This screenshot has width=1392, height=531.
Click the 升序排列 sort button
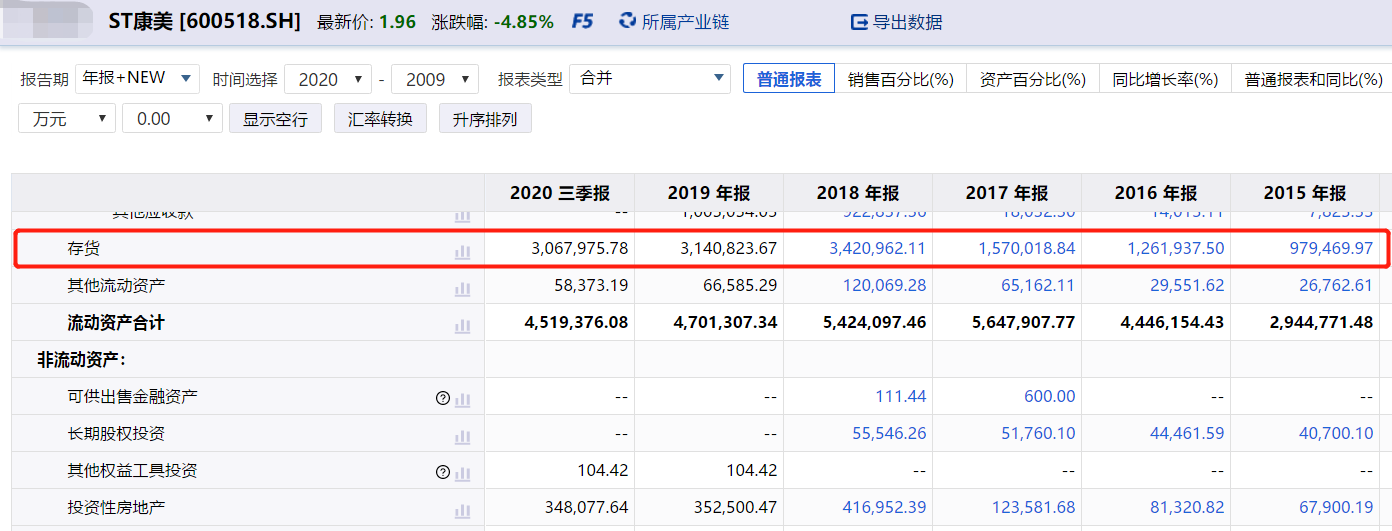[485, 119]
